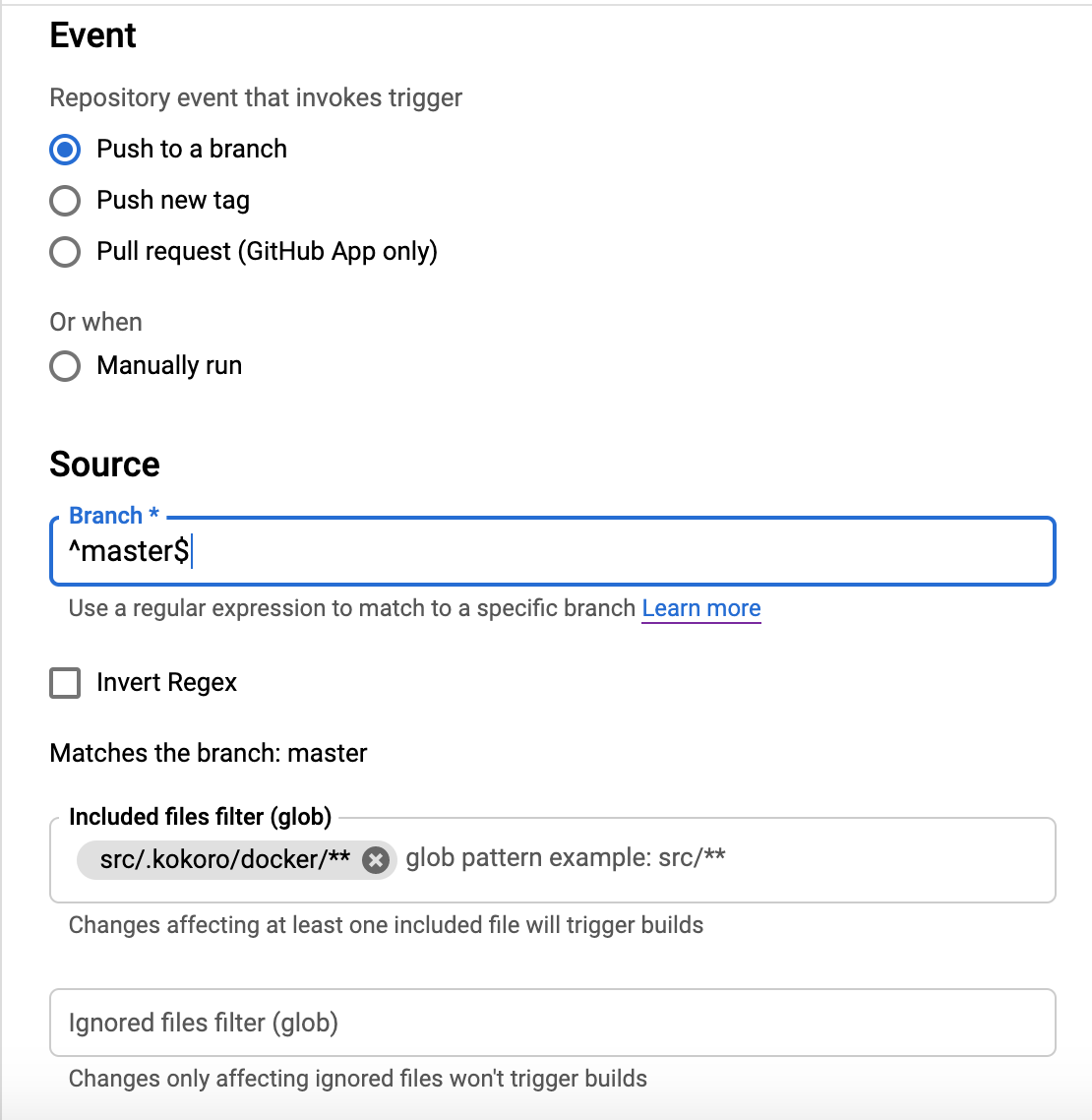Viewport: 1092px width, 1120px height.
Task: Enable the Invert Regex checkbox
Action: (65, 683)
